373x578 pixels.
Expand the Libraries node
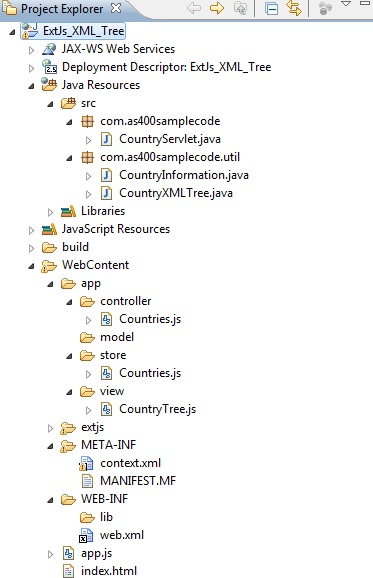[50, 212]
